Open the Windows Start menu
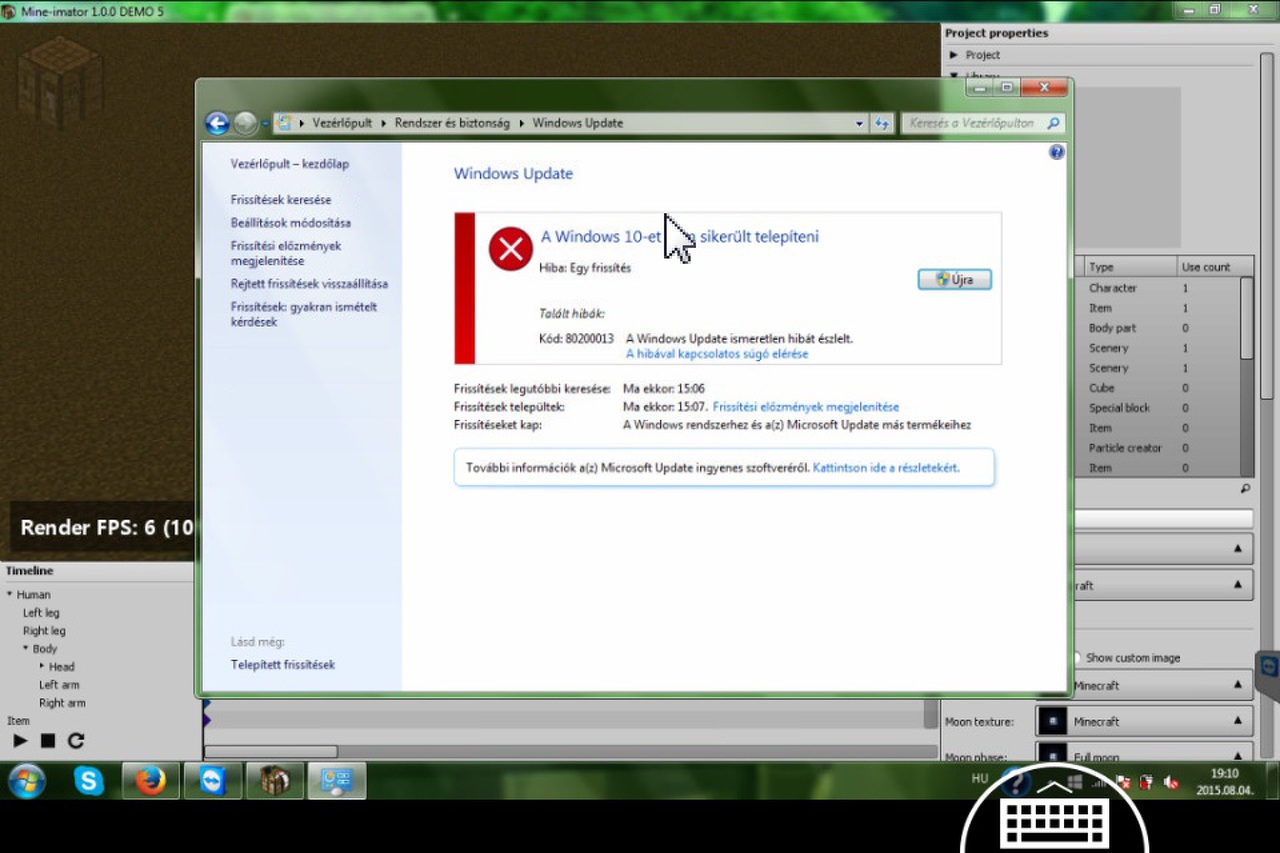Viewport: 1280px width, 853px height. [27, 780]
